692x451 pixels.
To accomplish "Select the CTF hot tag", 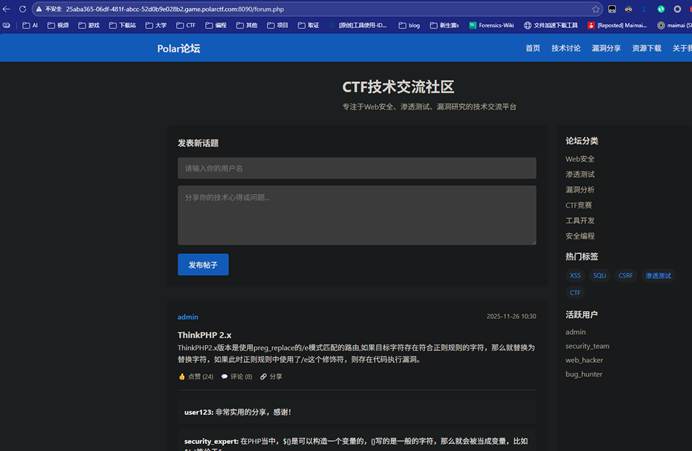I will click(x=575, y=293).
